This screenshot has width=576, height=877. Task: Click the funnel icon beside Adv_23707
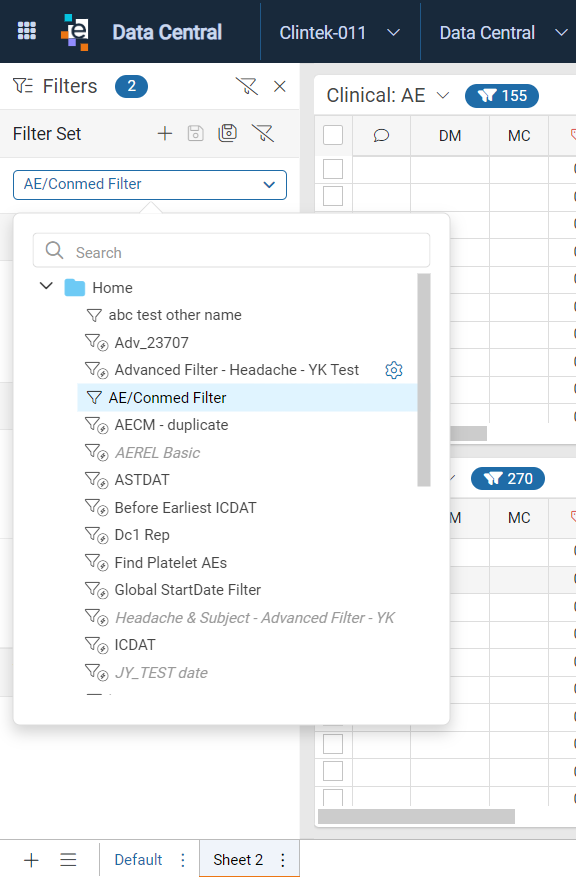pos(96,342)
